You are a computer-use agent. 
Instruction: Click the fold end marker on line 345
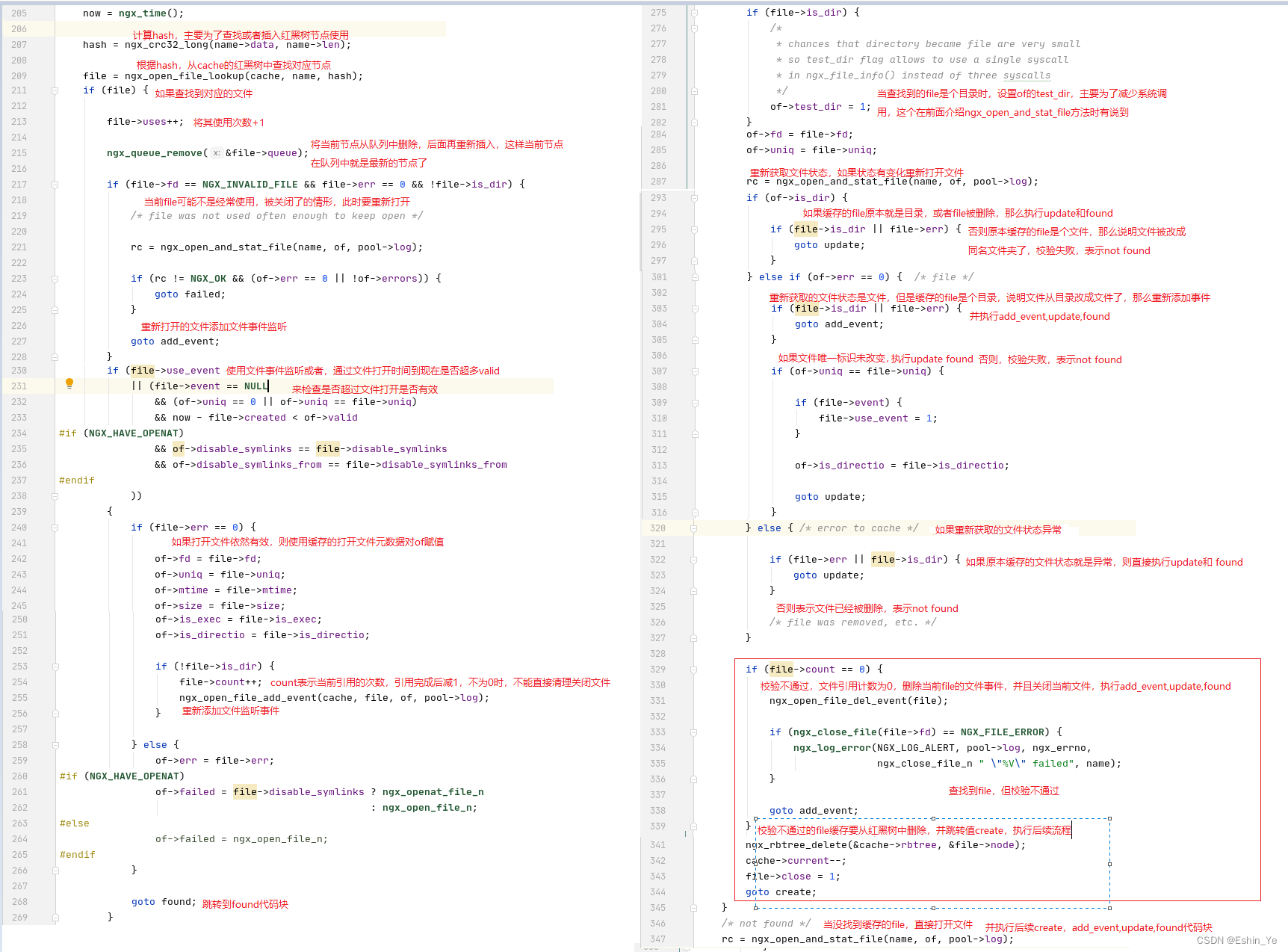pos(694,908)
